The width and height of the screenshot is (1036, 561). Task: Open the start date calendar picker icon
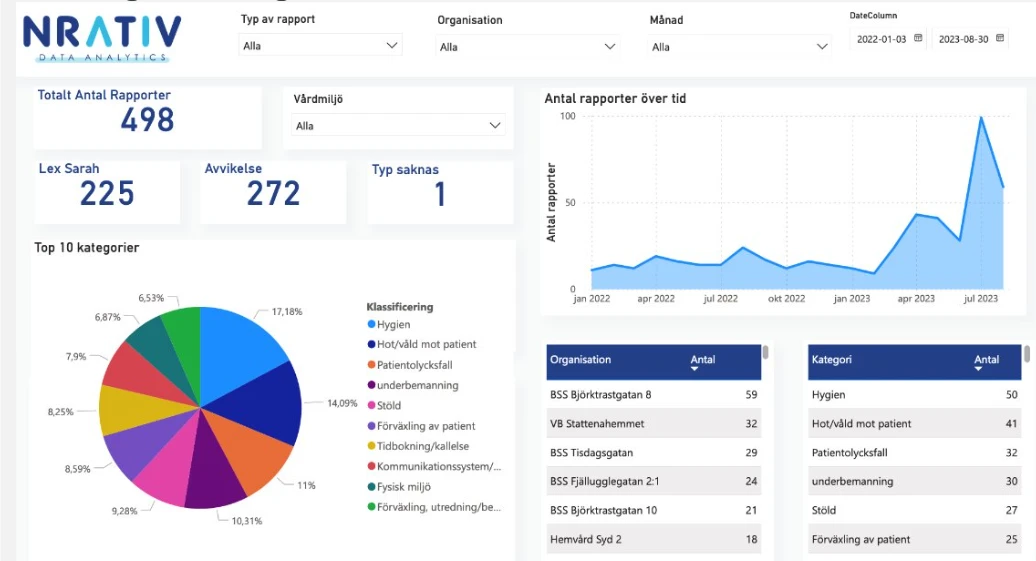pyautogui.click(x=918, y=38)
